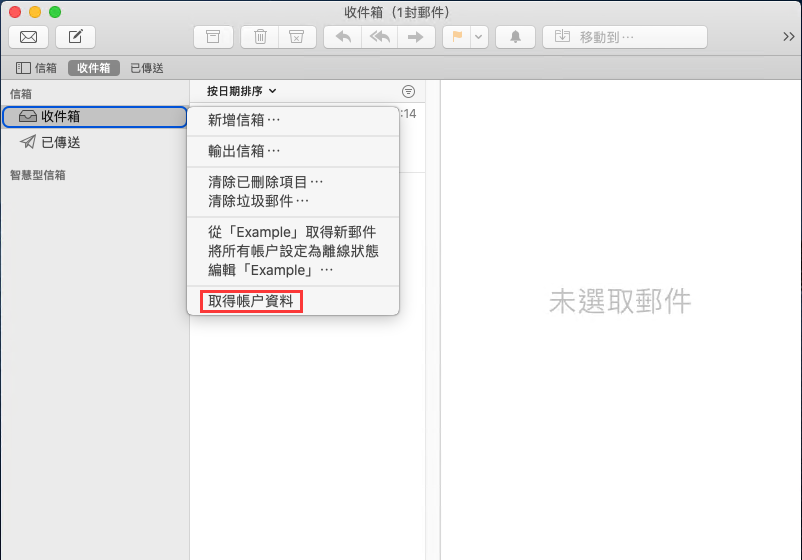Click the reply all double-arrow icon
This screenshot has width=802, height=560.
click(x=379, y=37)
